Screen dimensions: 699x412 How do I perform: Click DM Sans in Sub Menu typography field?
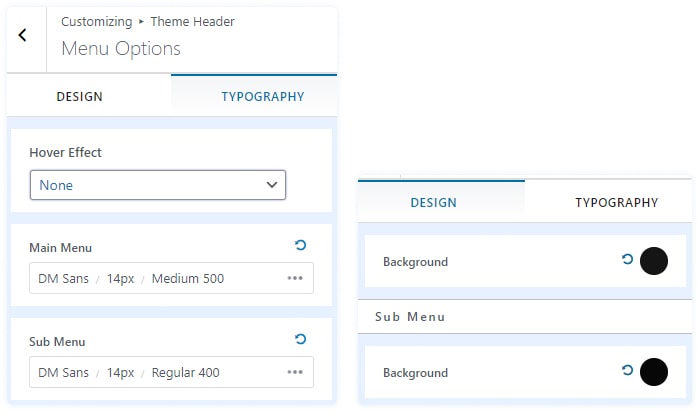point(63,373)
